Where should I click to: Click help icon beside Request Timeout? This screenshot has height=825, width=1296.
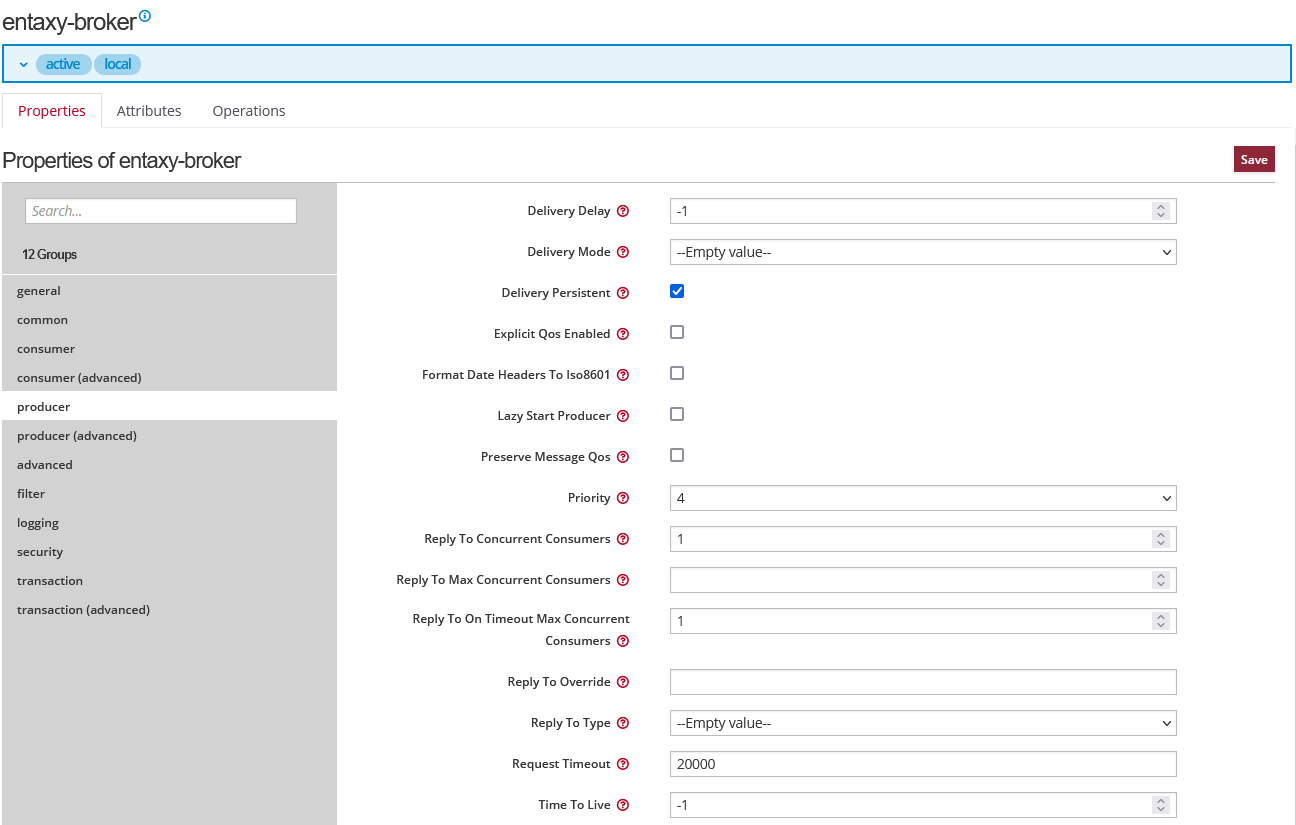(623, 764)
